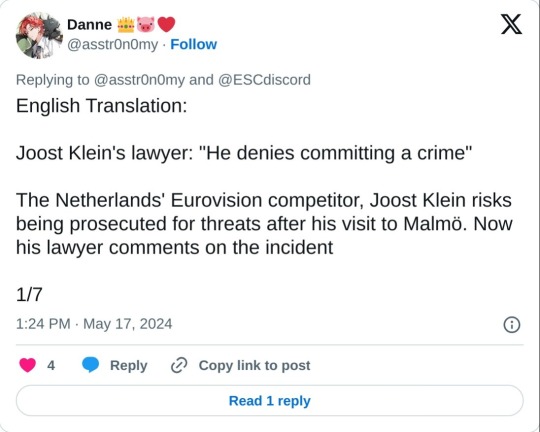
Task: Click the like count of 4
Action: point(51,365)
